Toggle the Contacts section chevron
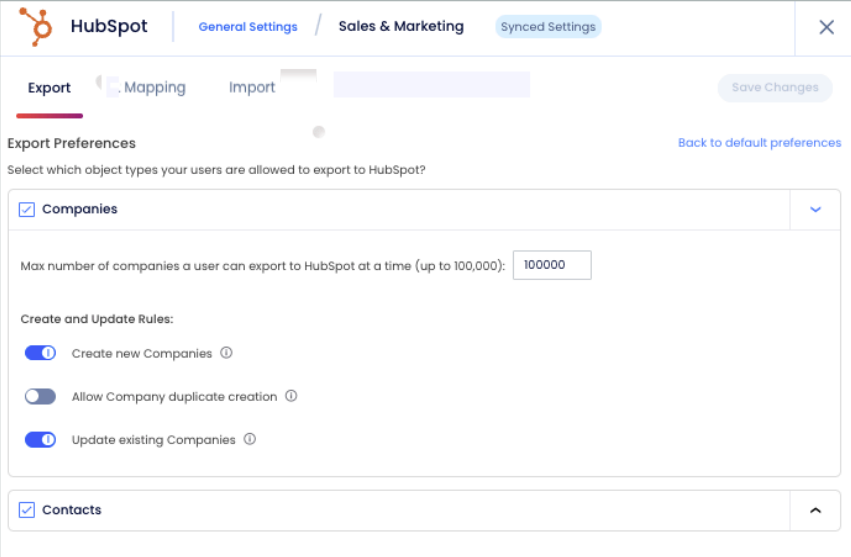Image resolution: width=851 pixels, height=557 pixels. click(x=815, y=511)
